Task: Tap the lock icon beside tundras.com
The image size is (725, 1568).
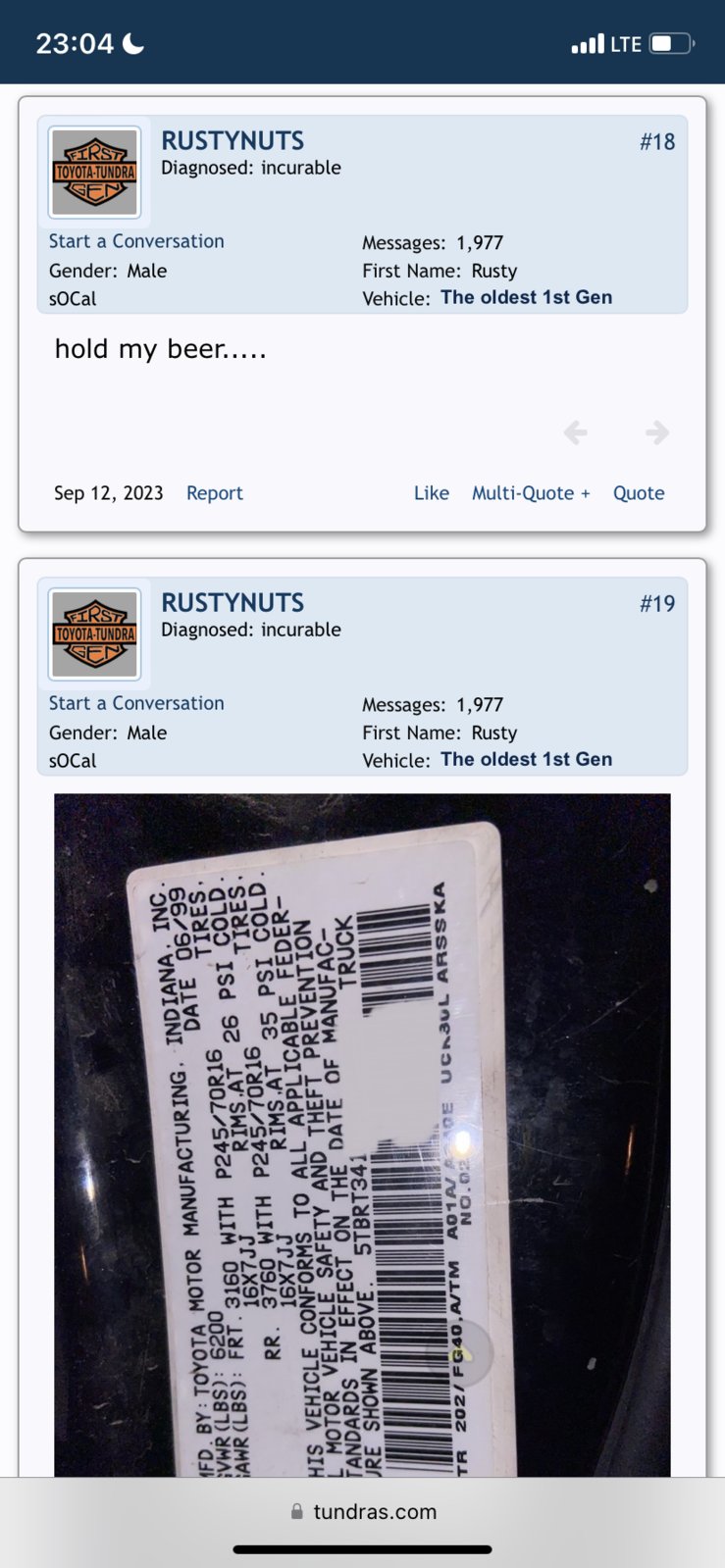Action: 296,1511
